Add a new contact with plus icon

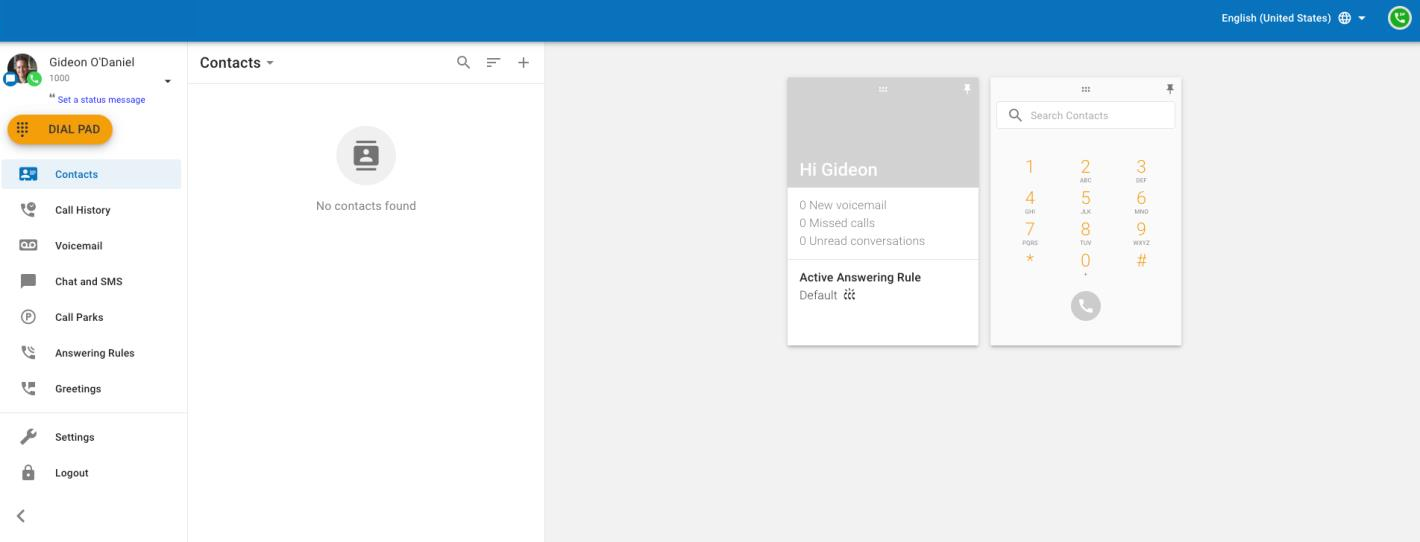pos(523,62)
